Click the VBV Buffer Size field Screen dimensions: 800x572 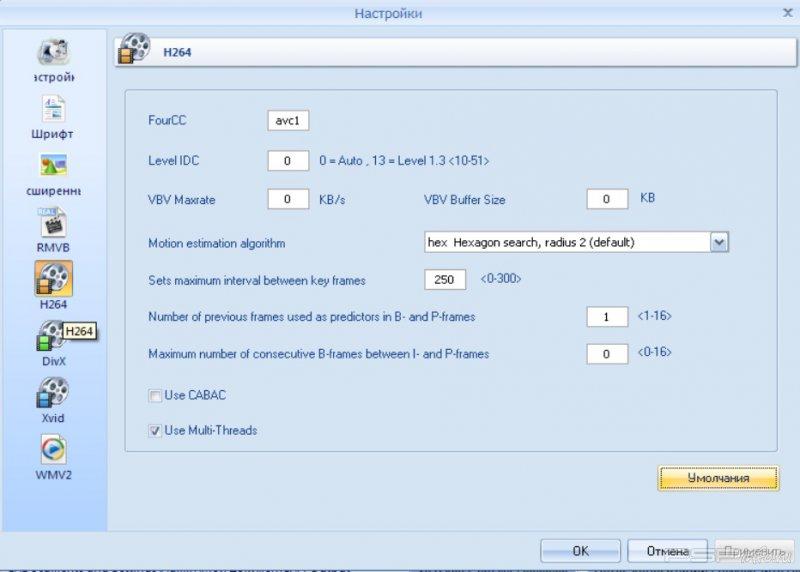(607, 199)
